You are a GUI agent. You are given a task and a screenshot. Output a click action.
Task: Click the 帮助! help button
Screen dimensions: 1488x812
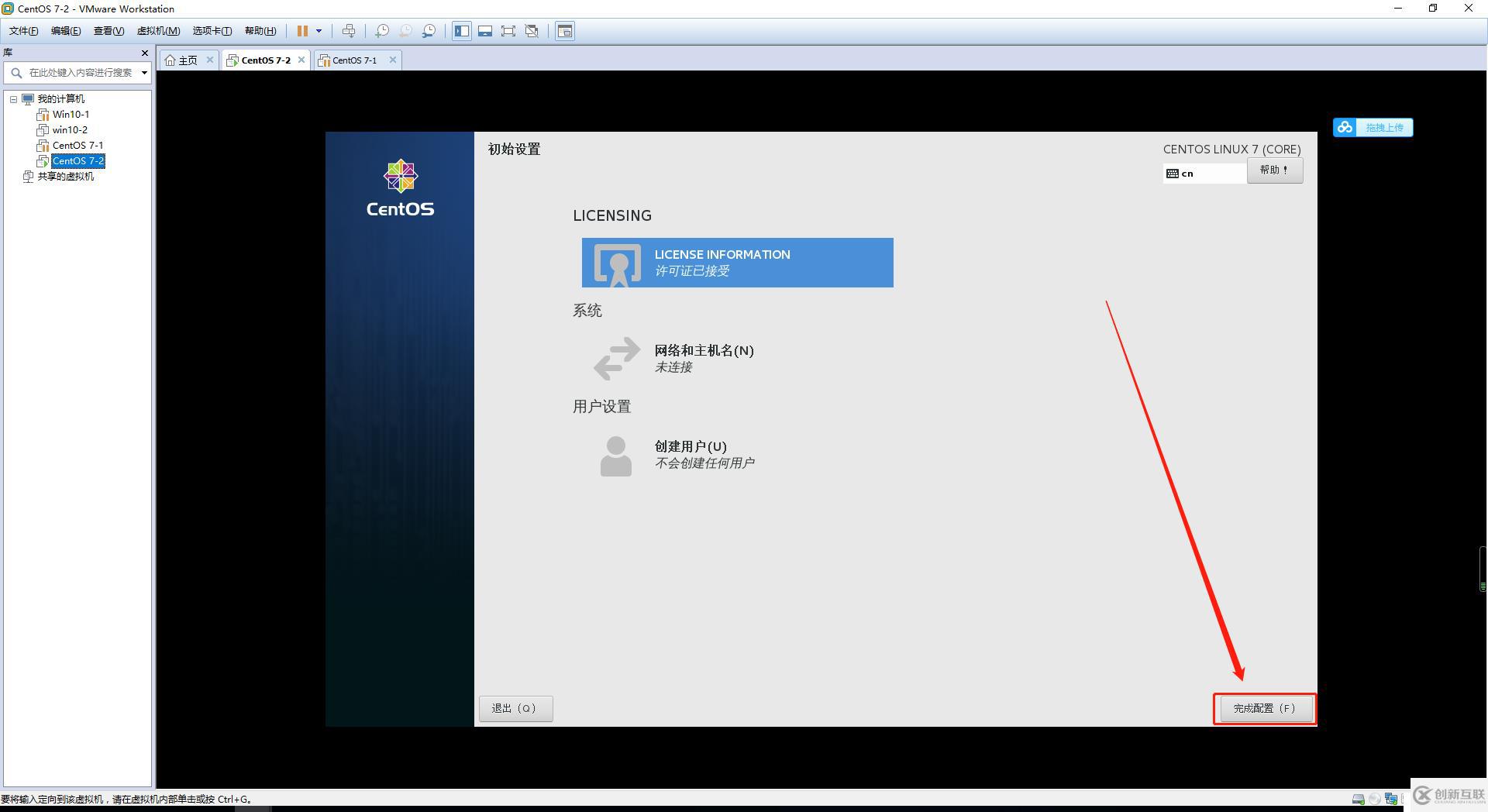click(1275, 170)
